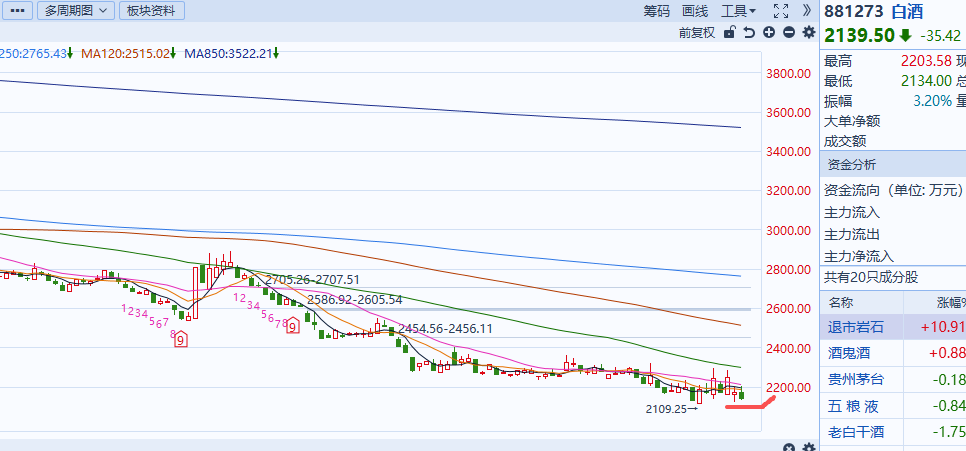
Task: Click the 最低 value 2134.00
Action: tap(926, 81)
